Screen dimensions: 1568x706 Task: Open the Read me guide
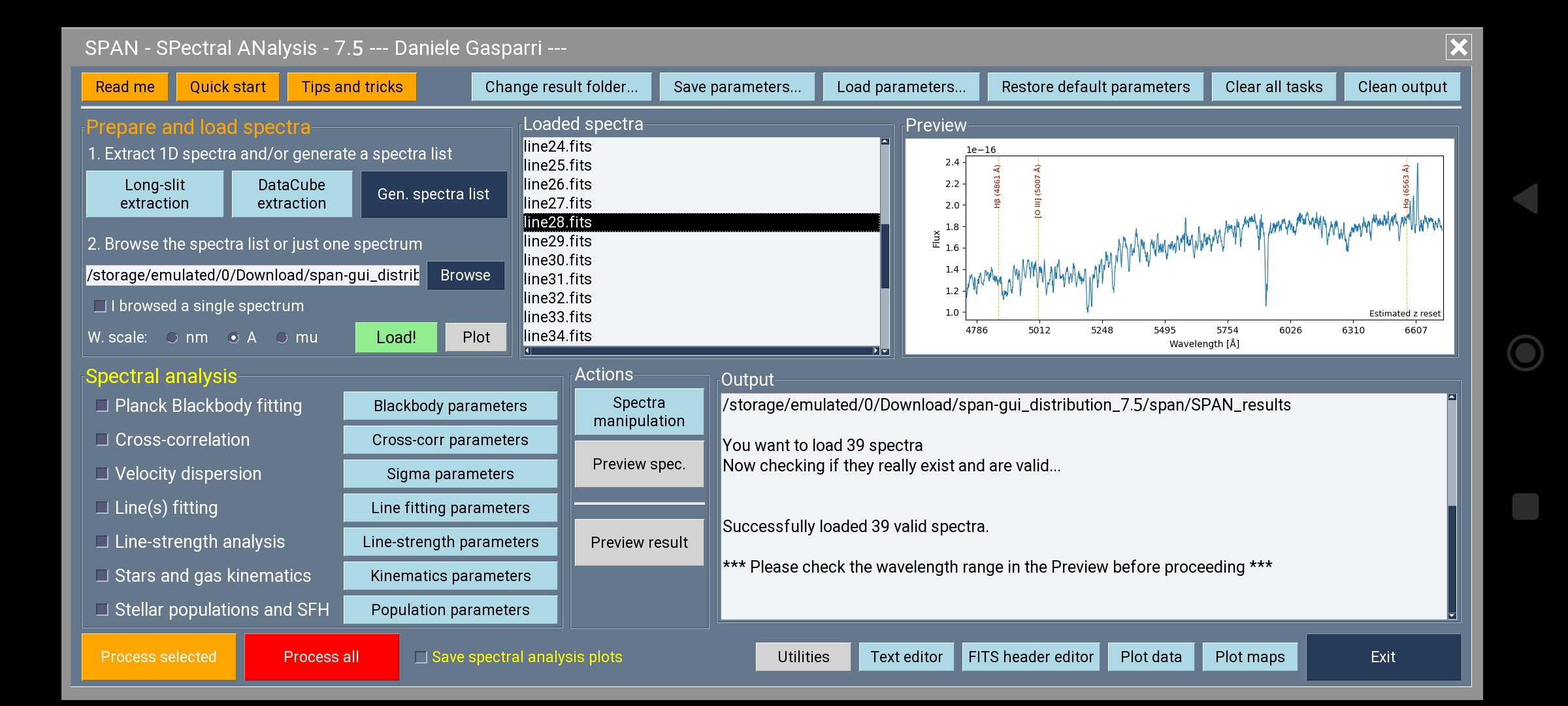click(x=125, y=87)
